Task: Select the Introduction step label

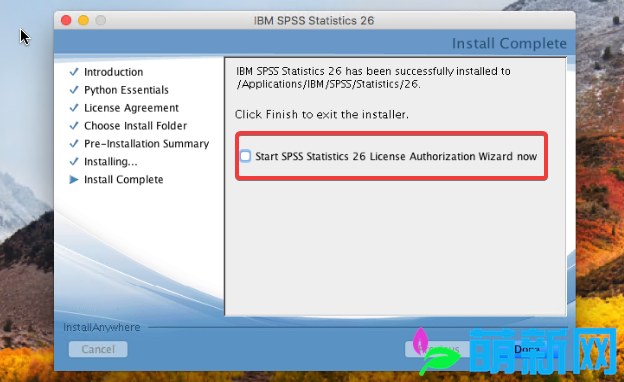Action: point(113,72)
